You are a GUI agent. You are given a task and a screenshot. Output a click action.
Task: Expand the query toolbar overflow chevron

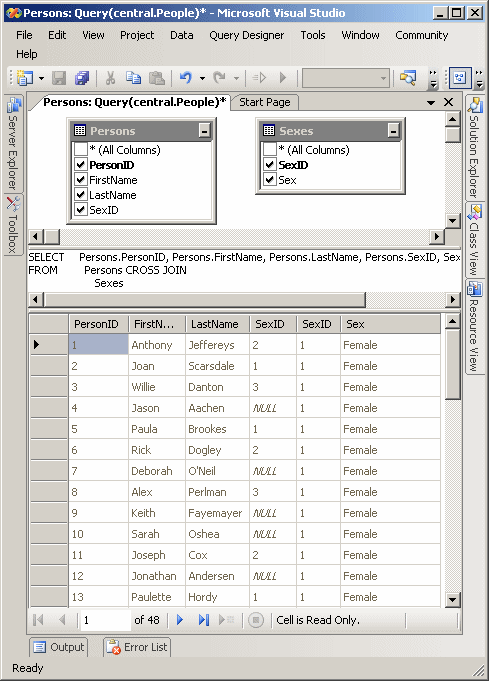pyautogui.click(x=479, y=79)
